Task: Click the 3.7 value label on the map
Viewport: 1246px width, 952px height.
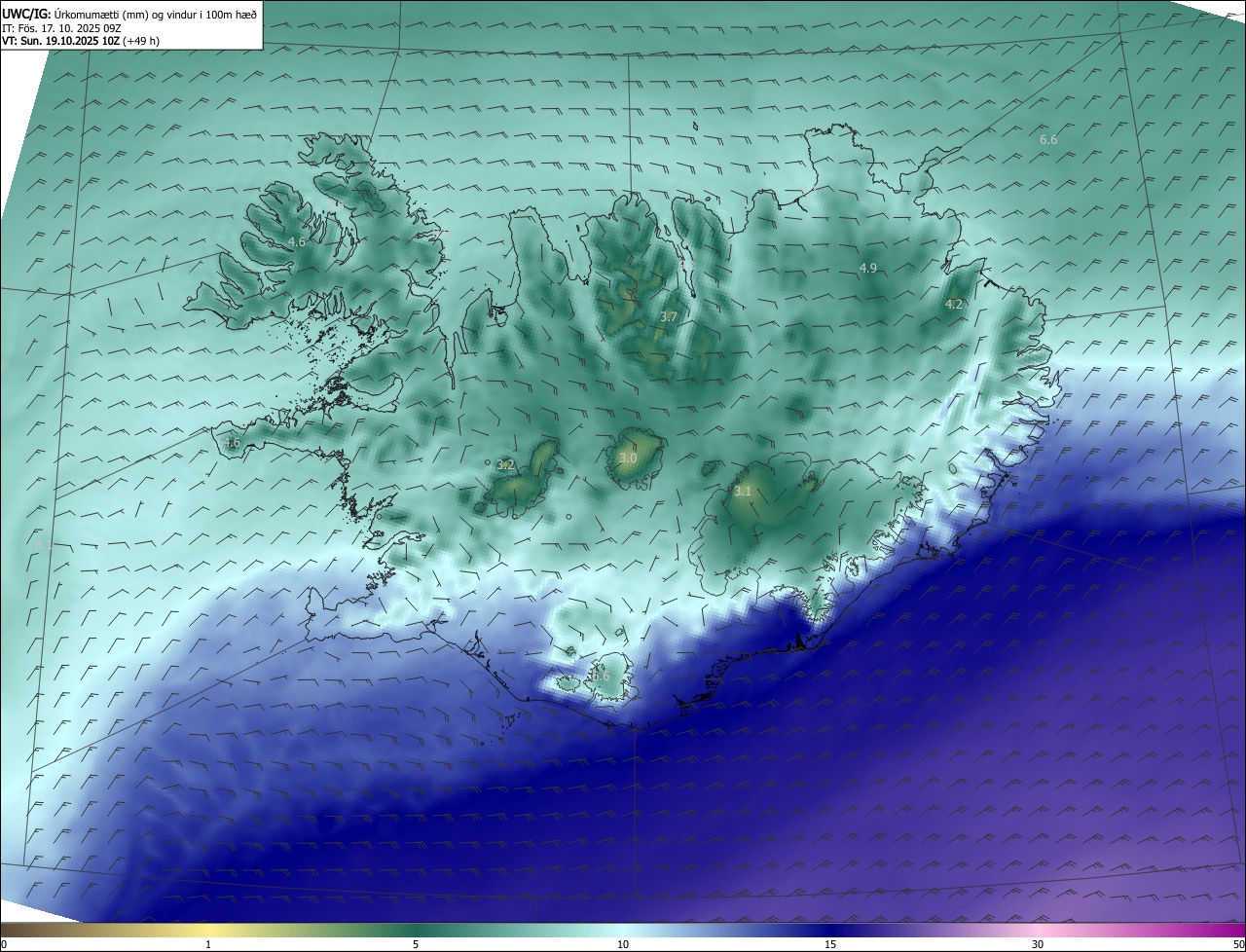Action: tap(669, 317)
